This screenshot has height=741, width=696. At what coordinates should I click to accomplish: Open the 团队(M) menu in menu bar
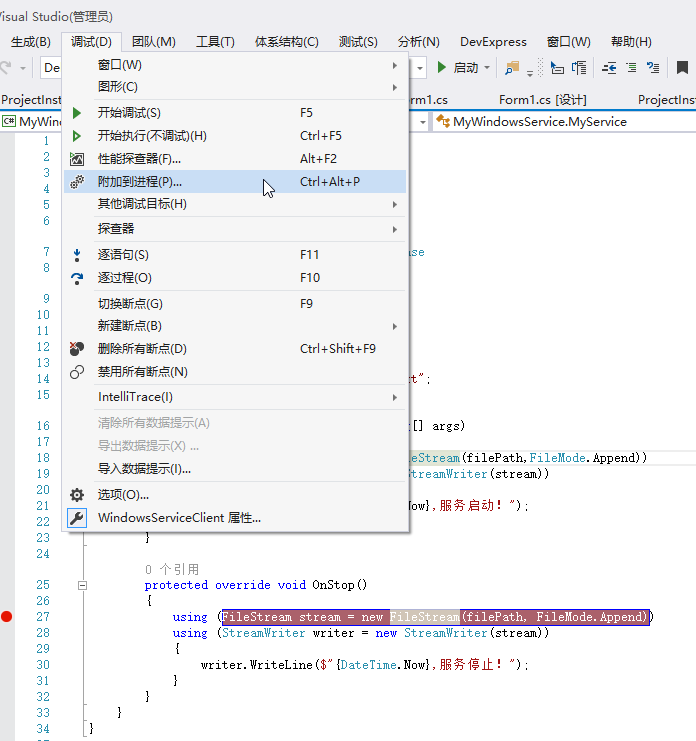153,42
